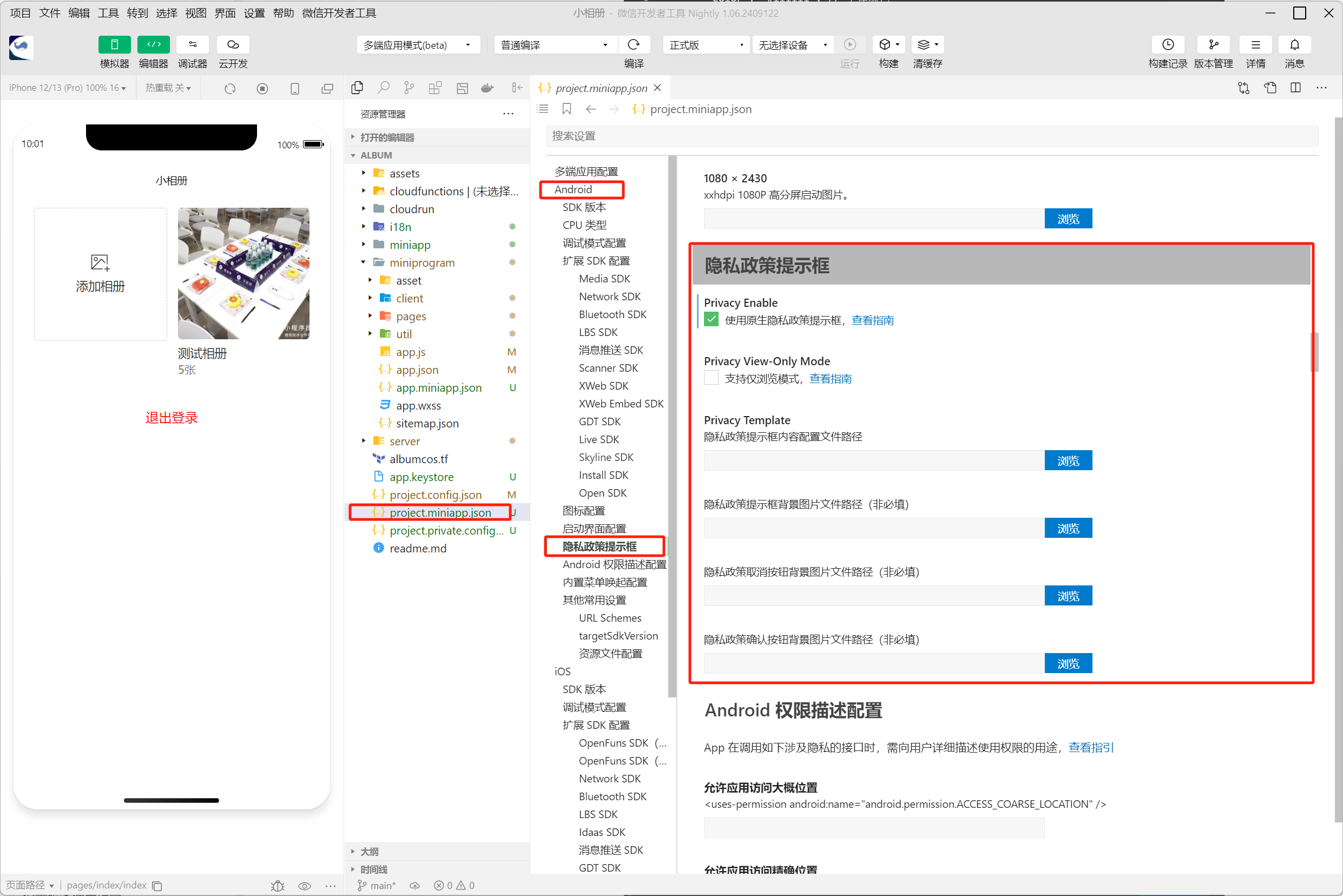The width and height of the screenshot is (1343, 896).
Task: Click the compile refresh icon
Action: click(634, 44)
